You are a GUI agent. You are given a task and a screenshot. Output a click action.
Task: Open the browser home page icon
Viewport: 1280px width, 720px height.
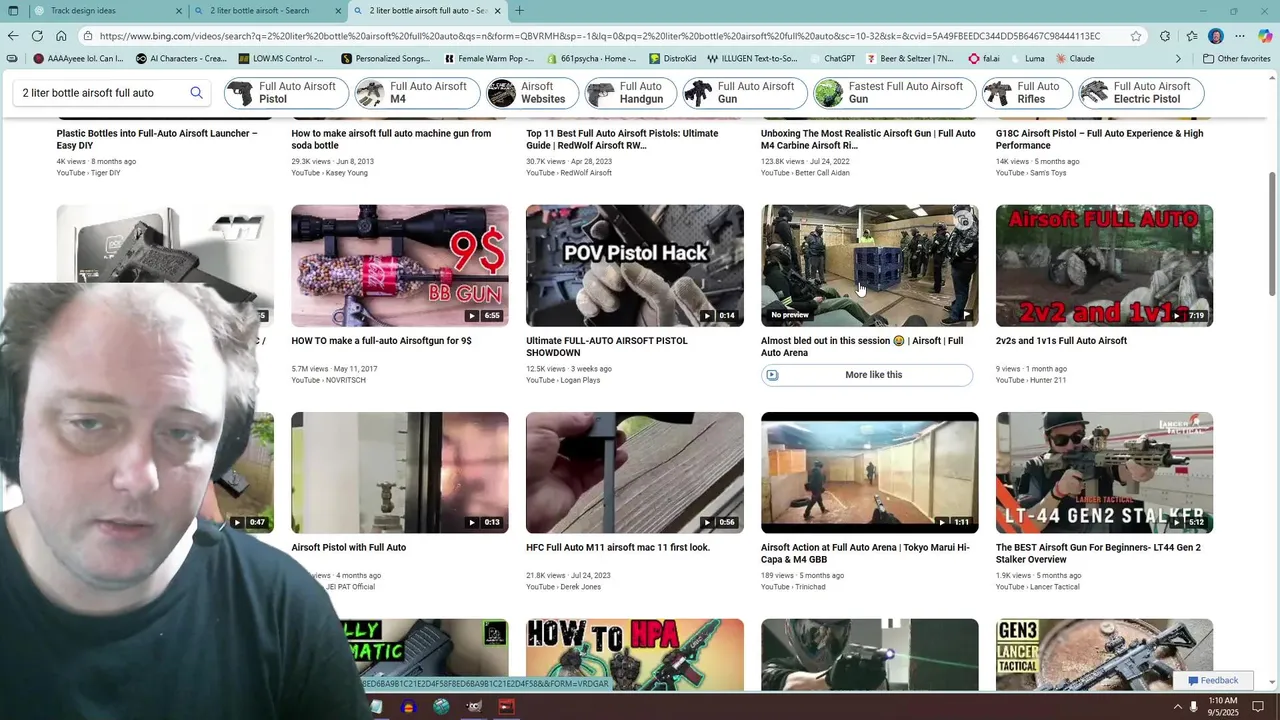[x=61, y=36]
